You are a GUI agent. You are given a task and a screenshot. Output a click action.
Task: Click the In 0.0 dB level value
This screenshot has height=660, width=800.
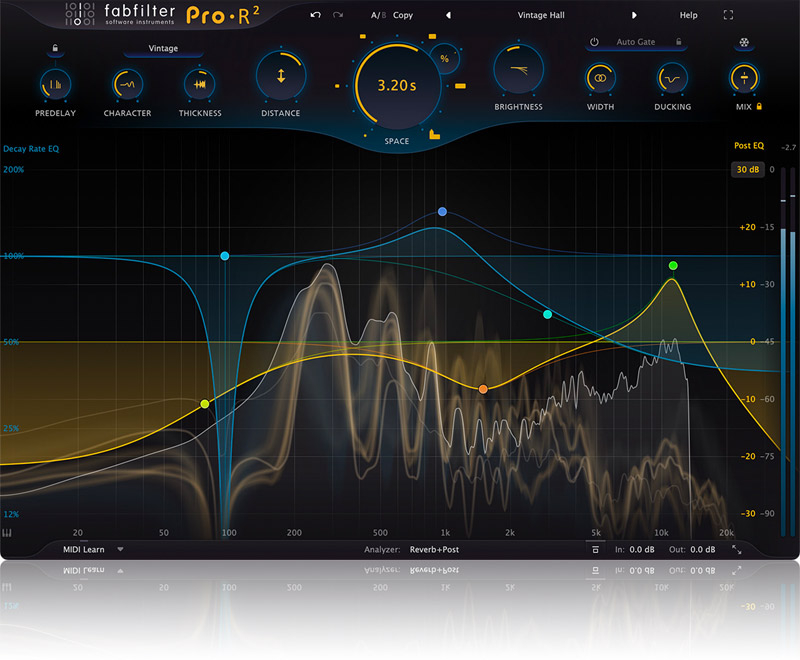point(642,549)
